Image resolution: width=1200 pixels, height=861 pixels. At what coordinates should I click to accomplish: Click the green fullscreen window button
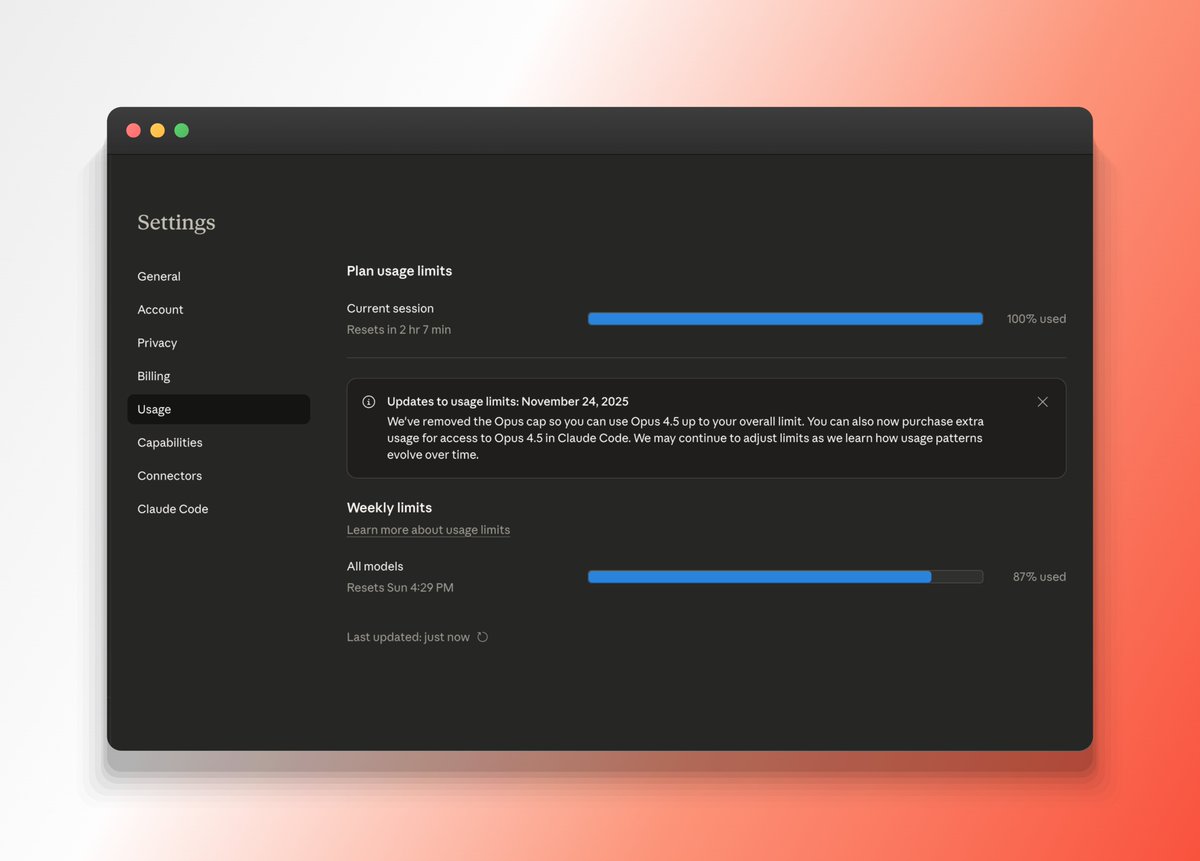point(181,130)
